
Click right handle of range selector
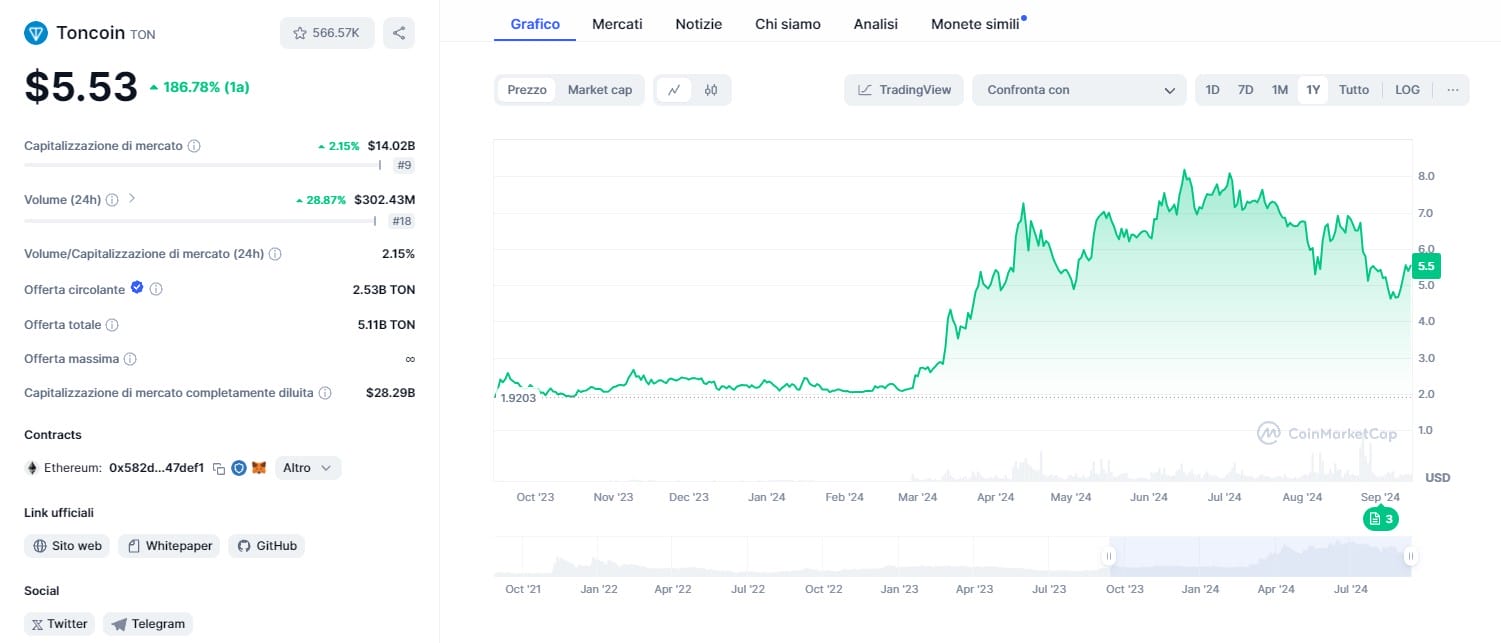point(1410,556)
